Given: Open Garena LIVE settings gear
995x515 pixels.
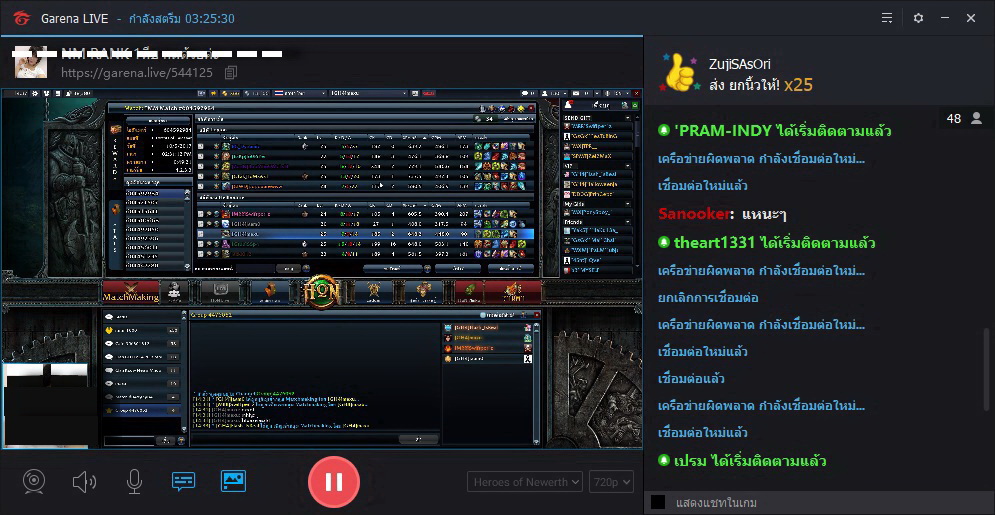Looking at the screenshot, I should (x=918, y=18).
